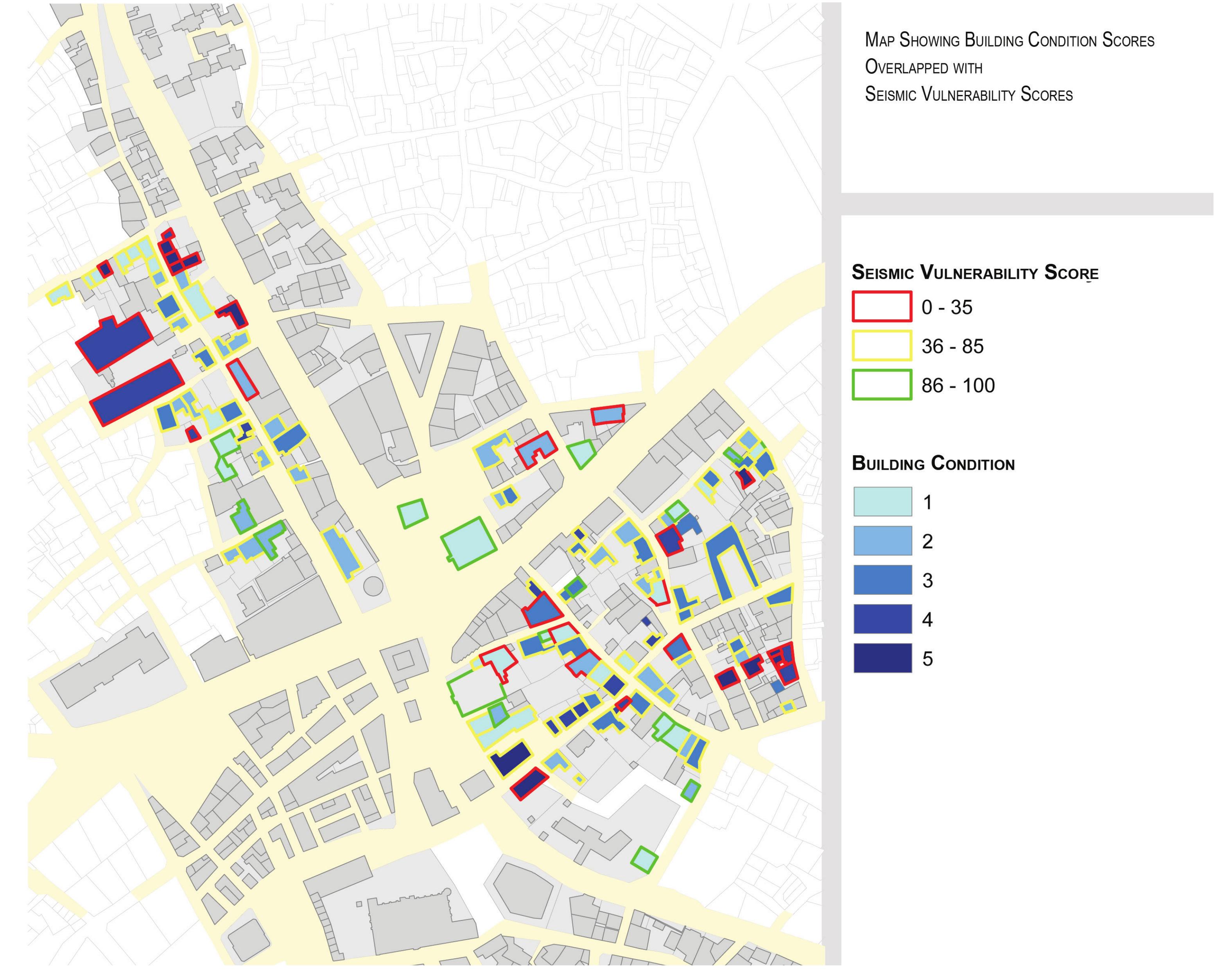Select the Building Condition 2 swatch
This screenshot has width=1232, height=972.
[882, 541]
